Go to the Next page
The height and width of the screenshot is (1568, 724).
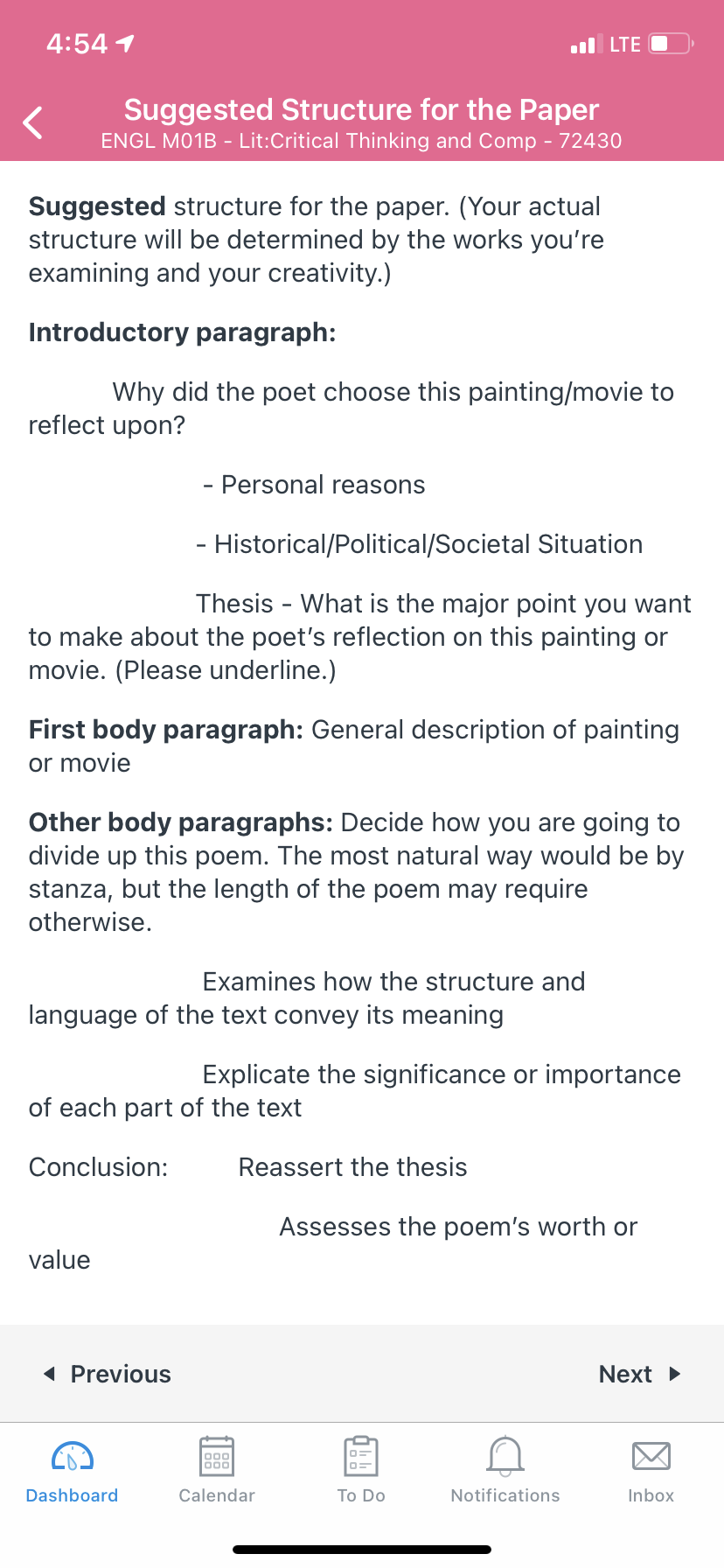(x=640, y=1374)
